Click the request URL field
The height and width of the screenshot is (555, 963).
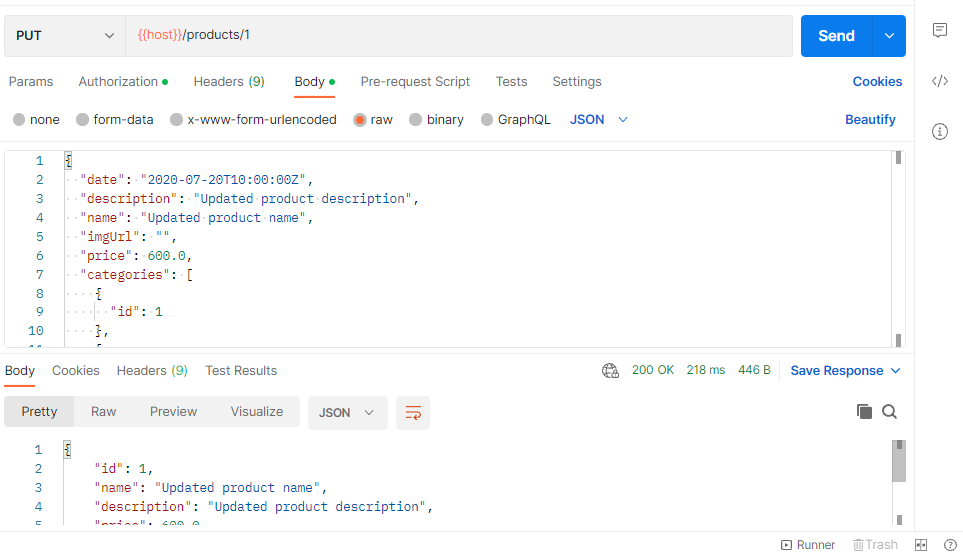(x=459, y=36)
